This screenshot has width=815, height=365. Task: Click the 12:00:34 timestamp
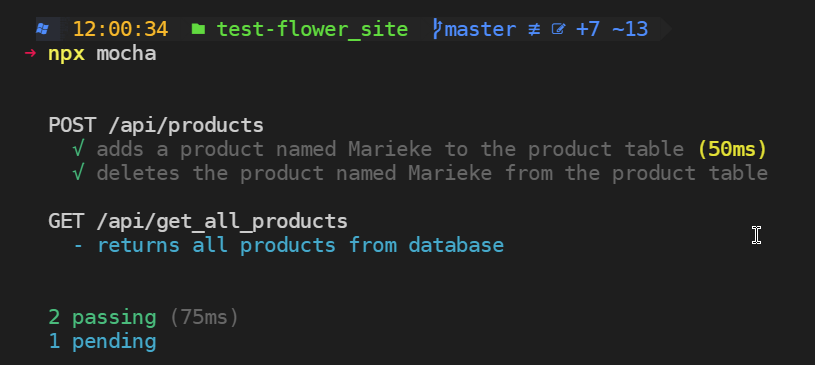click(x=121, y=29)
